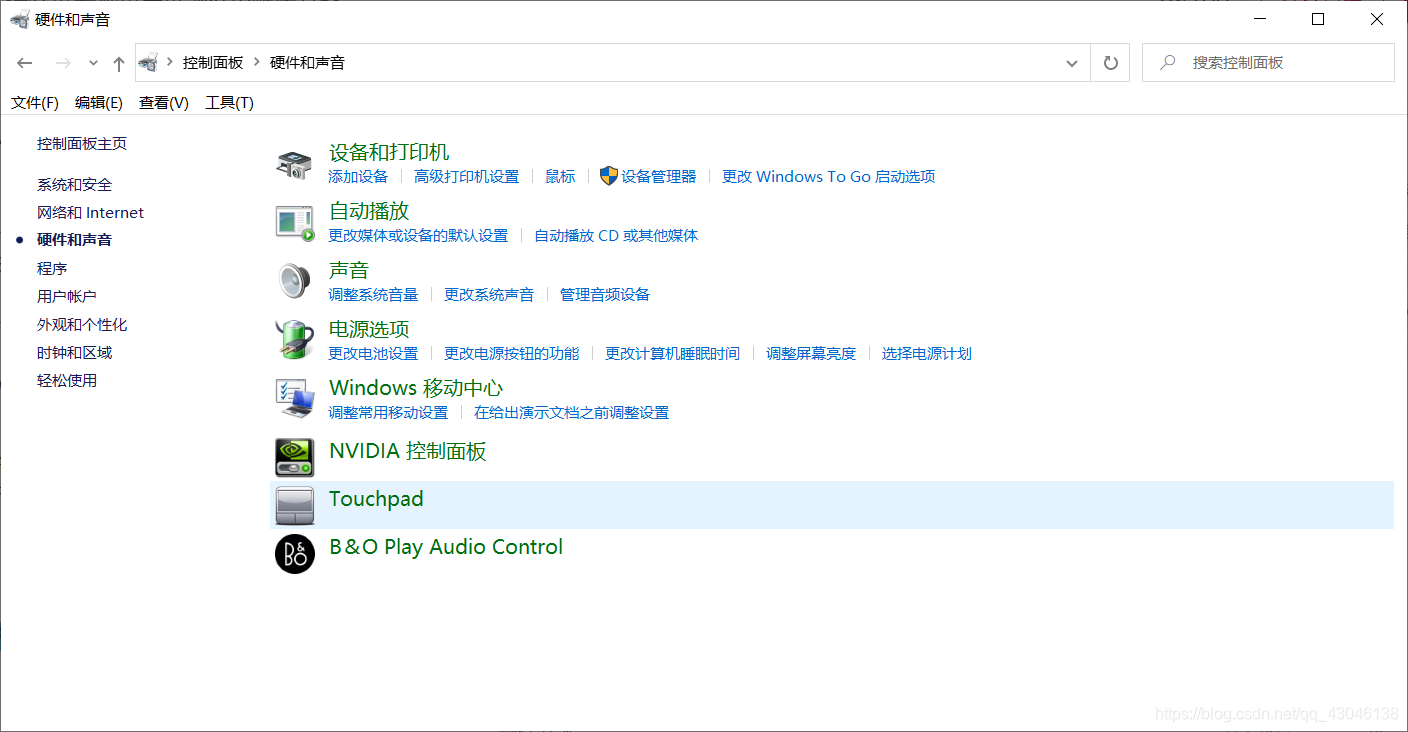The height and width of the screenshot is (732, 1408).
Task: Open the 电源选项 battery icon
Action: pyautogui.click(x=294, y=340)
